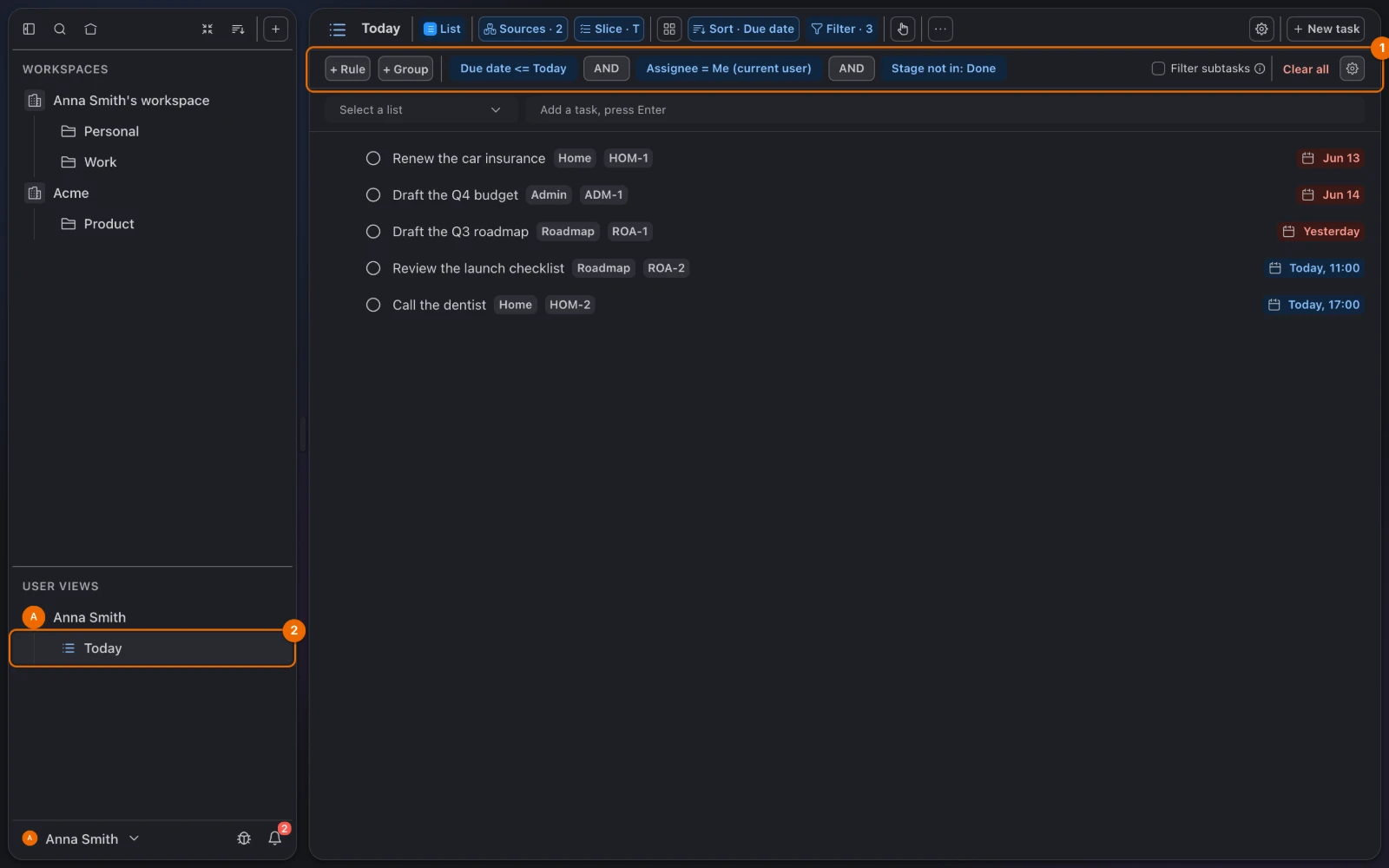This screenshot has width=1389, height=868.
Task: Open view settings gear beside New task
Action: 1261,29
